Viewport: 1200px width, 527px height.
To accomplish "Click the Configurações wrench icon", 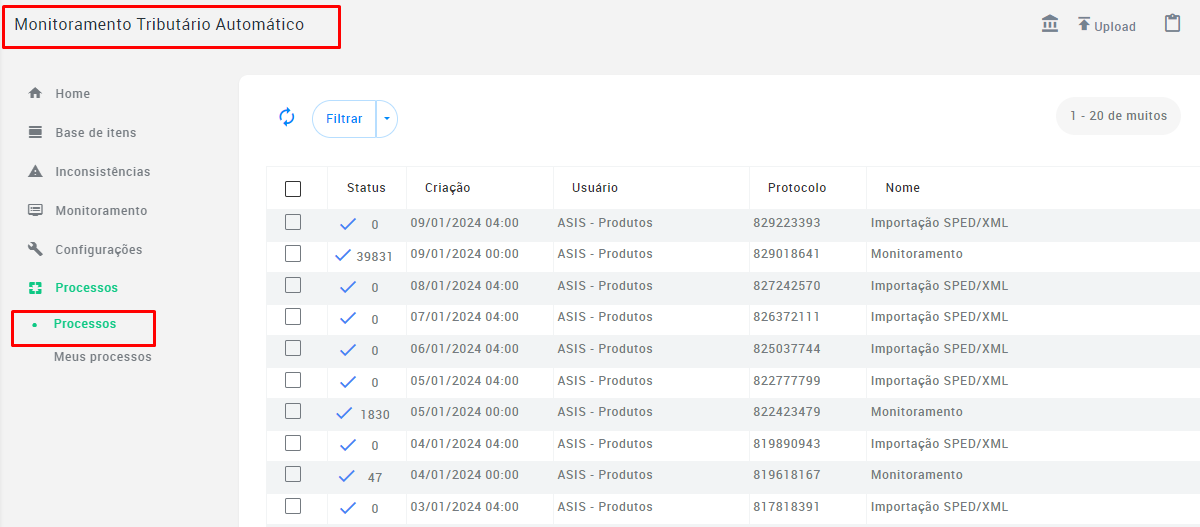I will (x=35, y=249).
